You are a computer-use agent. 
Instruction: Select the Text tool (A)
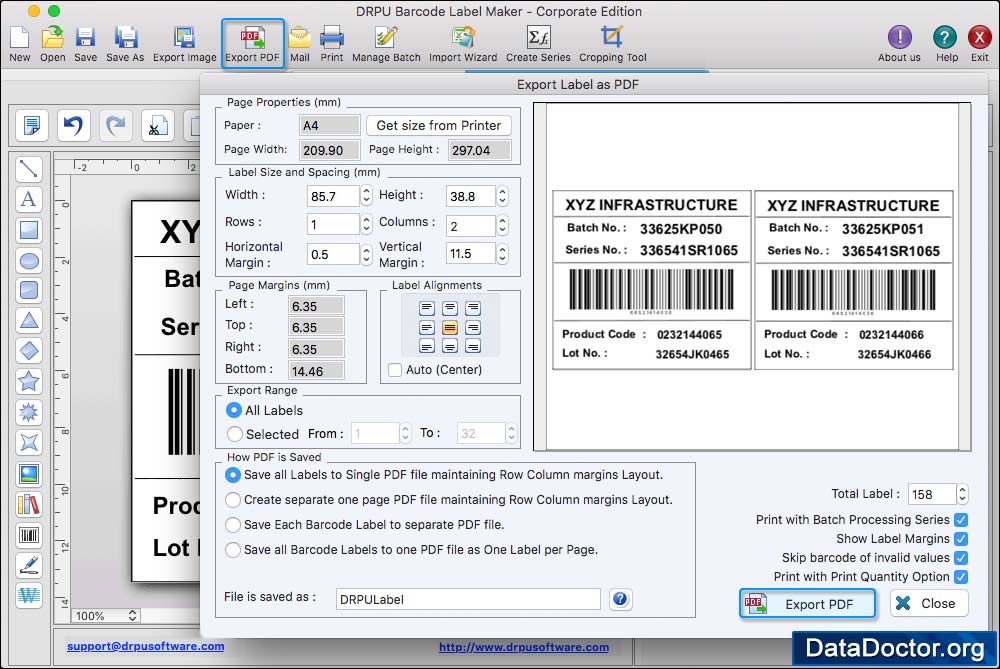point(29,199)
